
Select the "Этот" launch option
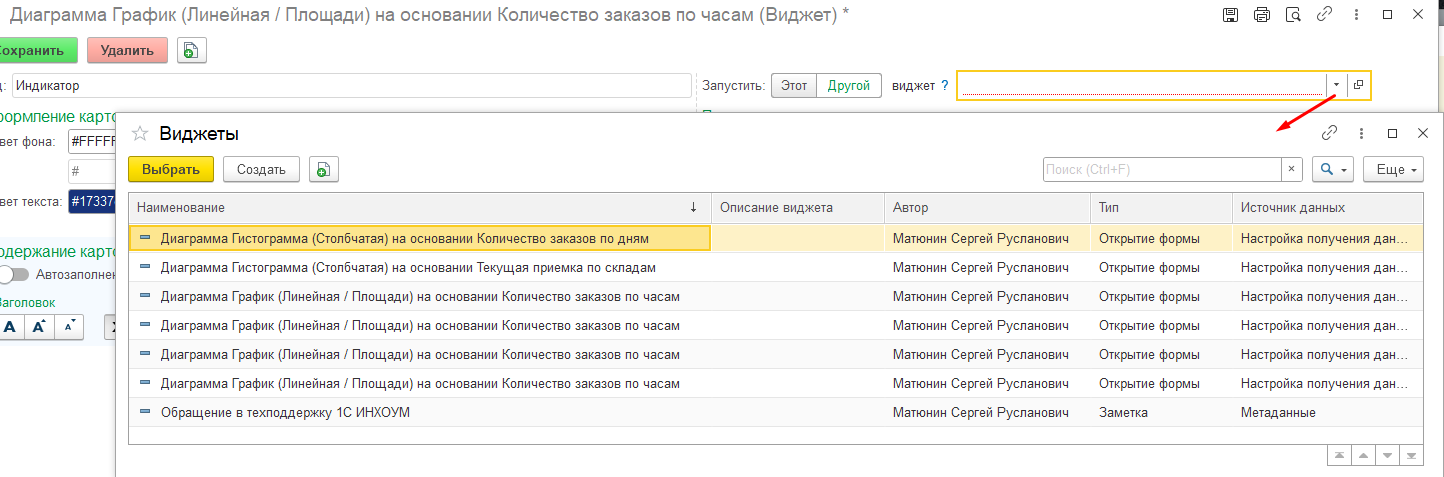[793, 86]
